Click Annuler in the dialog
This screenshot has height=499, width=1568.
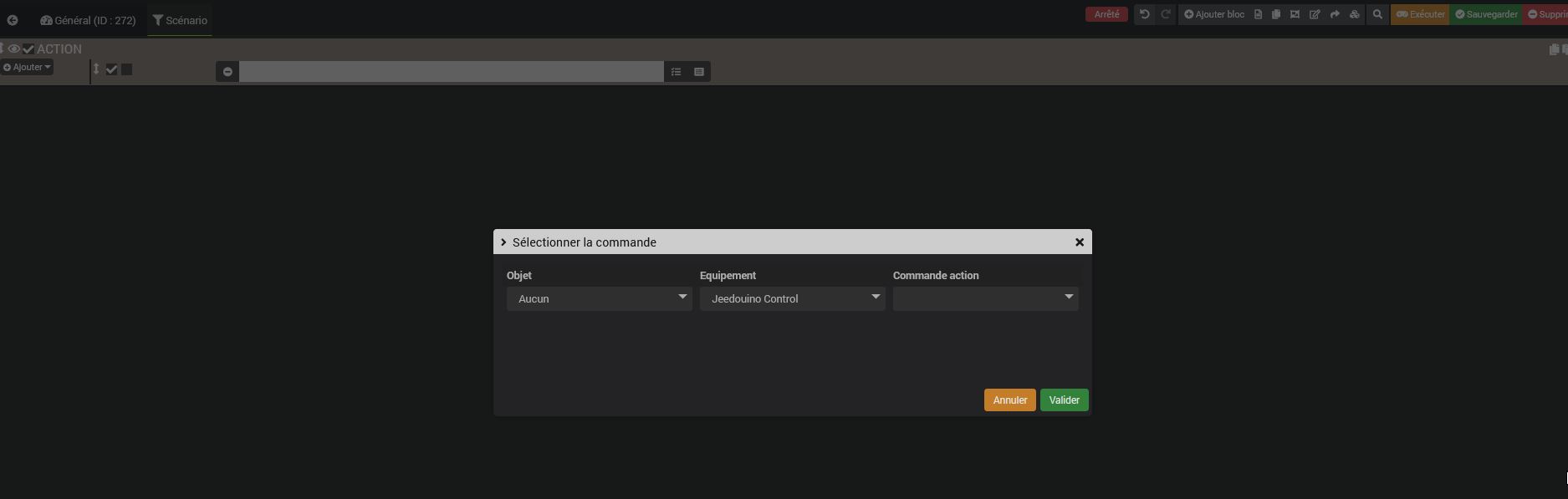(1010, 400)
